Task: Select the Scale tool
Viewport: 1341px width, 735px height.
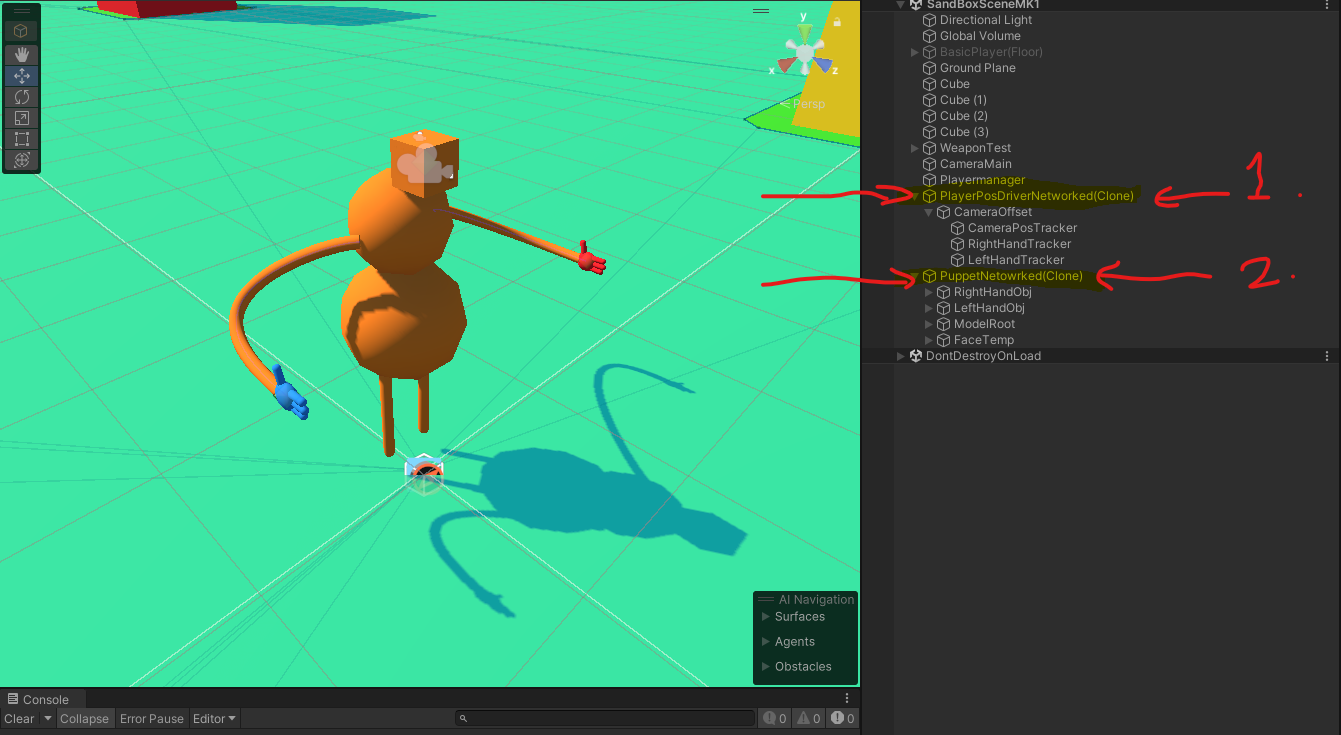Action: tap(21, 118)
